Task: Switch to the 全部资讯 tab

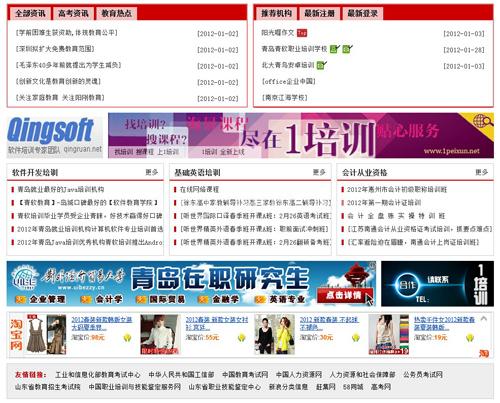Action: [x=30, y=13]
